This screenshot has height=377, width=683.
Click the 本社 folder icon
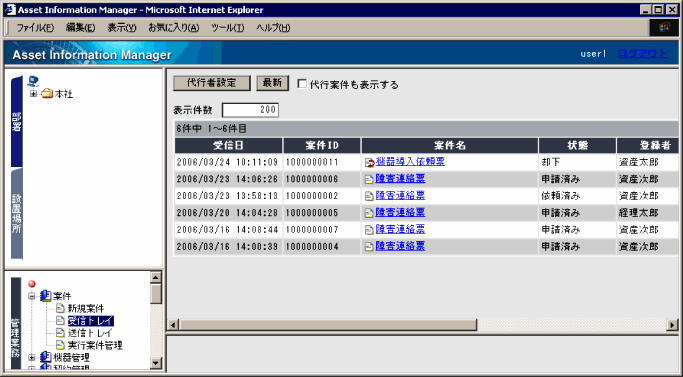[x=47, y=94]
